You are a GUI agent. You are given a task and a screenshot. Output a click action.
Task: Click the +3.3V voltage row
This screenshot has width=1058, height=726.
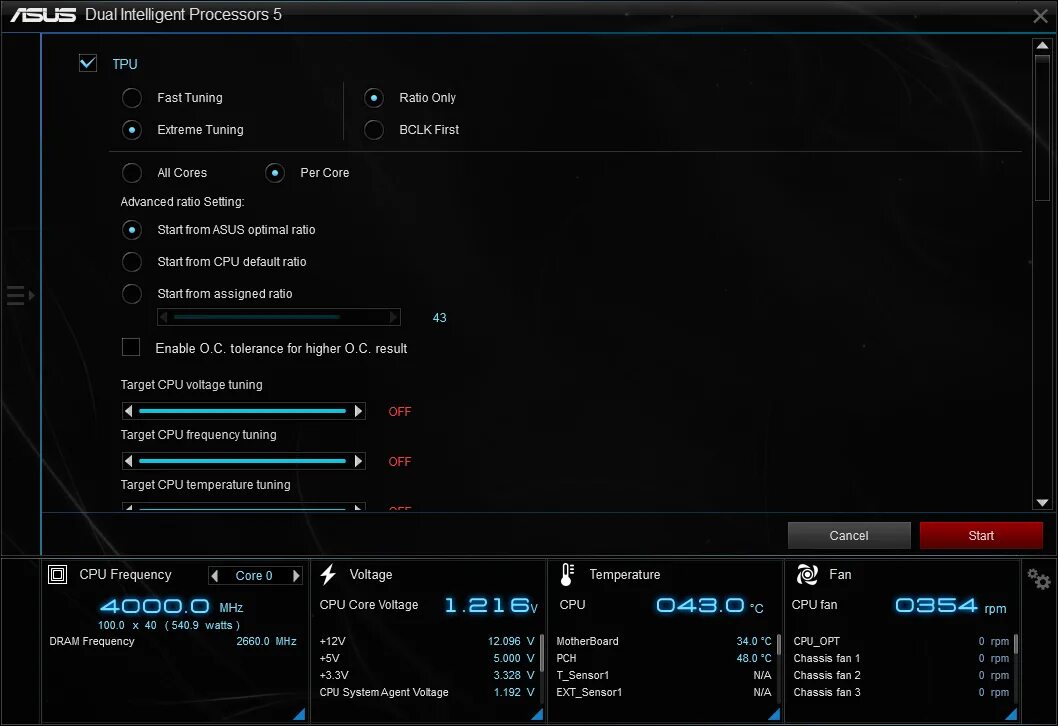(x=427, y=675)
